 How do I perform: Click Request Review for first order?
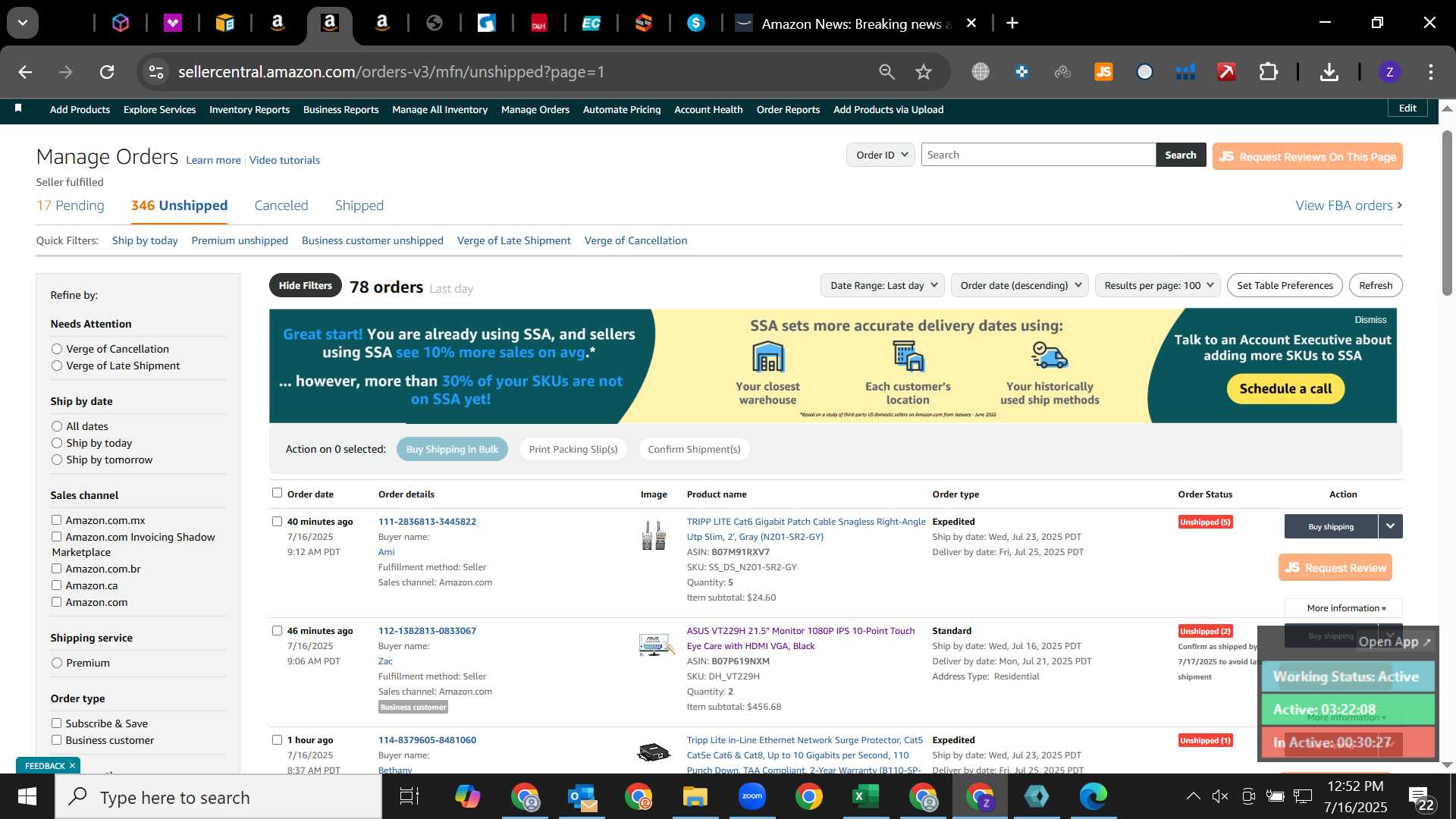[x=1335, y=567]
